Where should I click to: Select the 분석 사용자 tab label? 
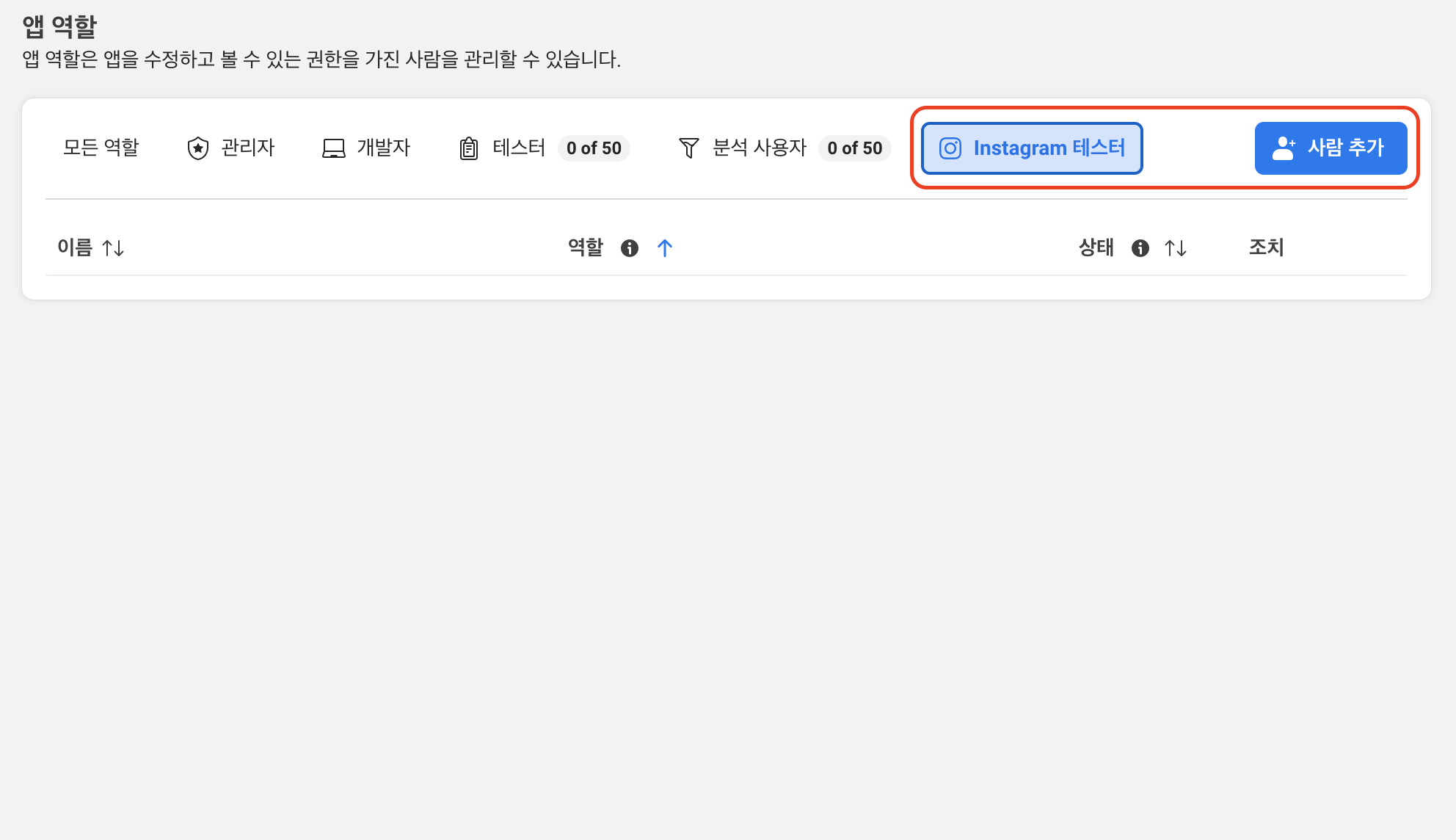tap(760, 148)
